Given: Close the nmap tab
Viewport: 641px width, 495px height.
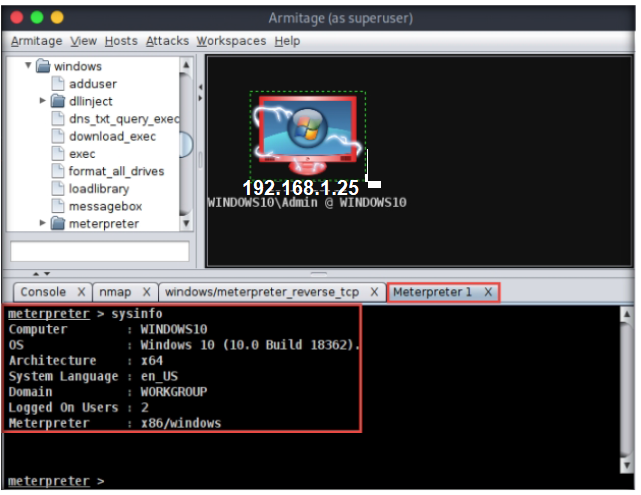Looking at the screenshot, I should pos(146,292).
